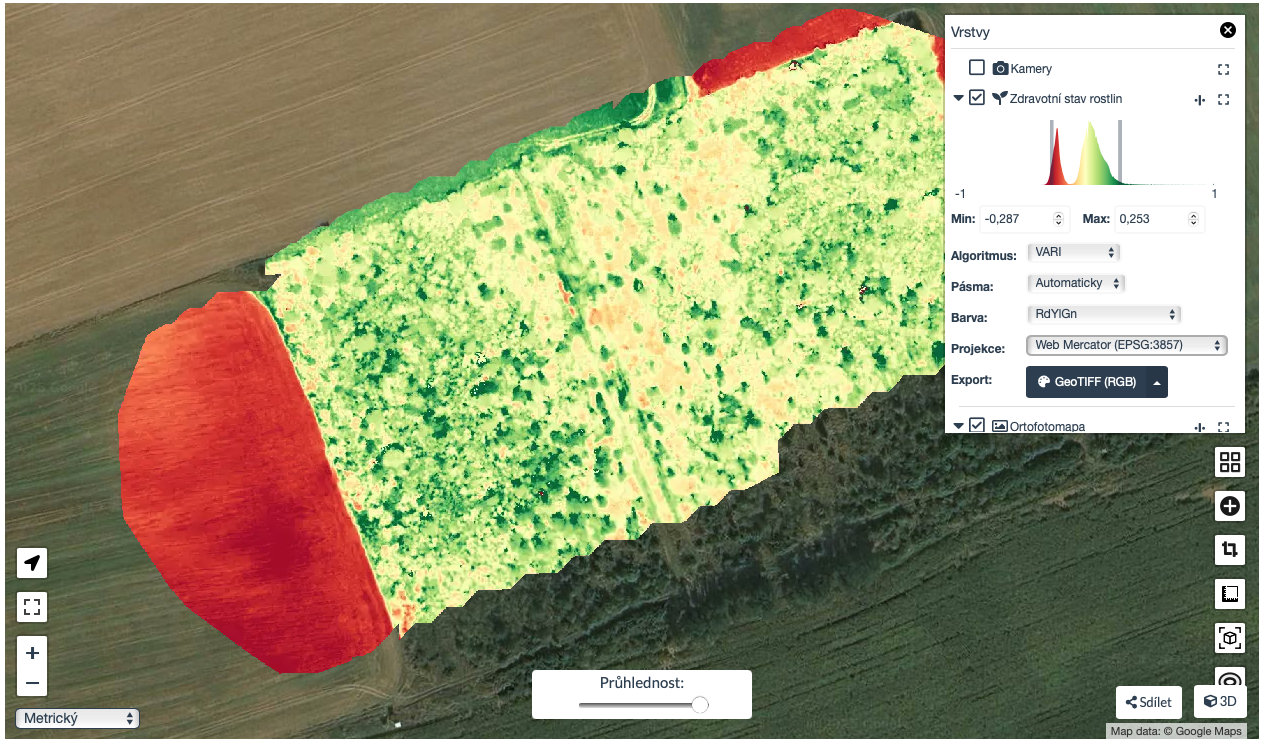The image size is (1264, 744).
Task: Zoom out on the map
Action: (32, 683)
